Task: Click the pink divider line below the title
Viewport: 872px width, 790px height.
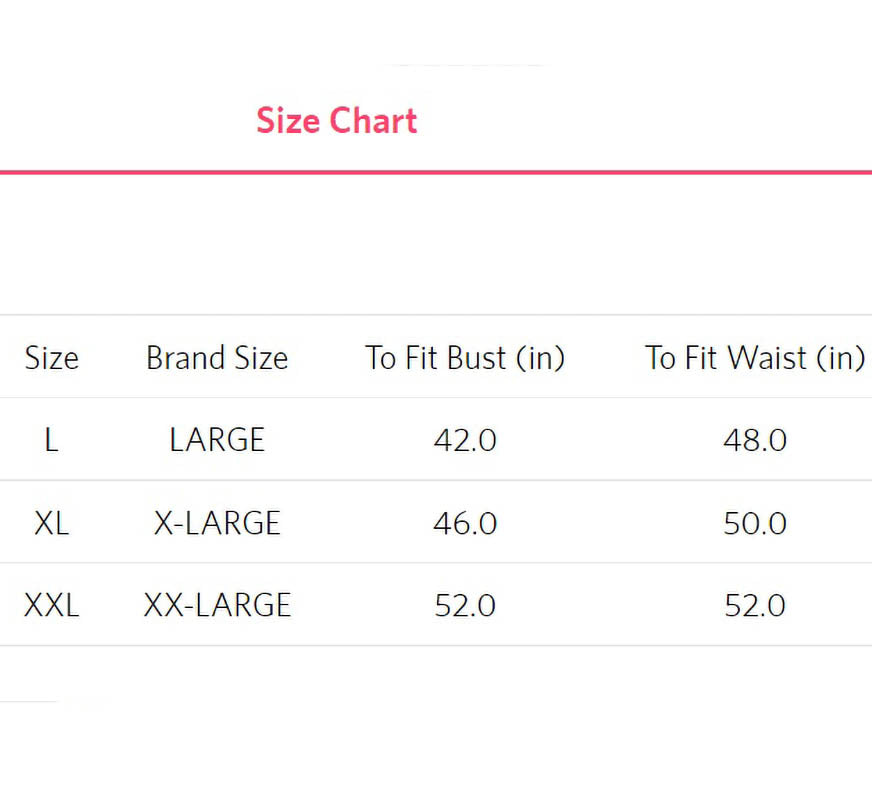Action: click(436, 172)
